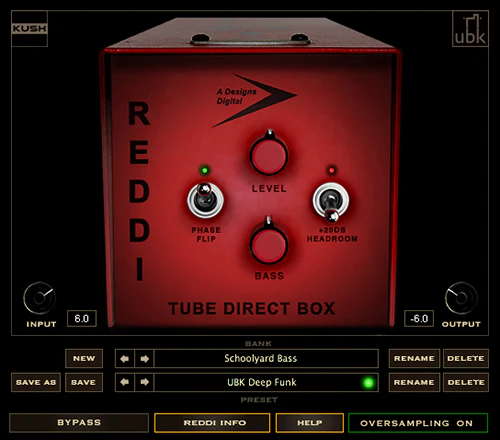Click the Input value field showing 6.0
Screen dimensions: 500x440
(82, 319)
